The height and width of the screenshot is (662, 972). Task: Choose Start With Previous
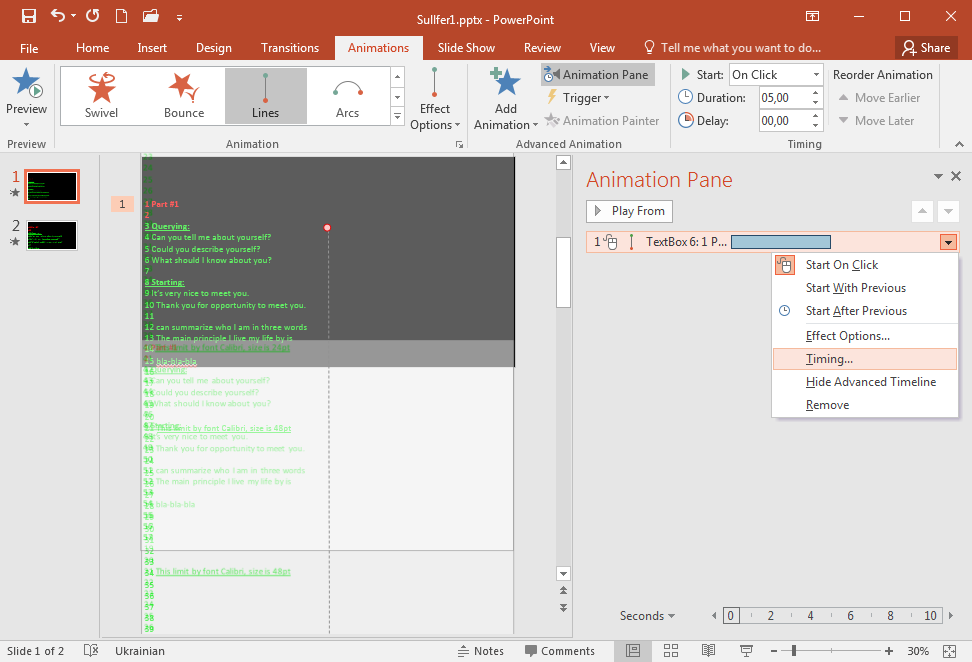(865, 288)
